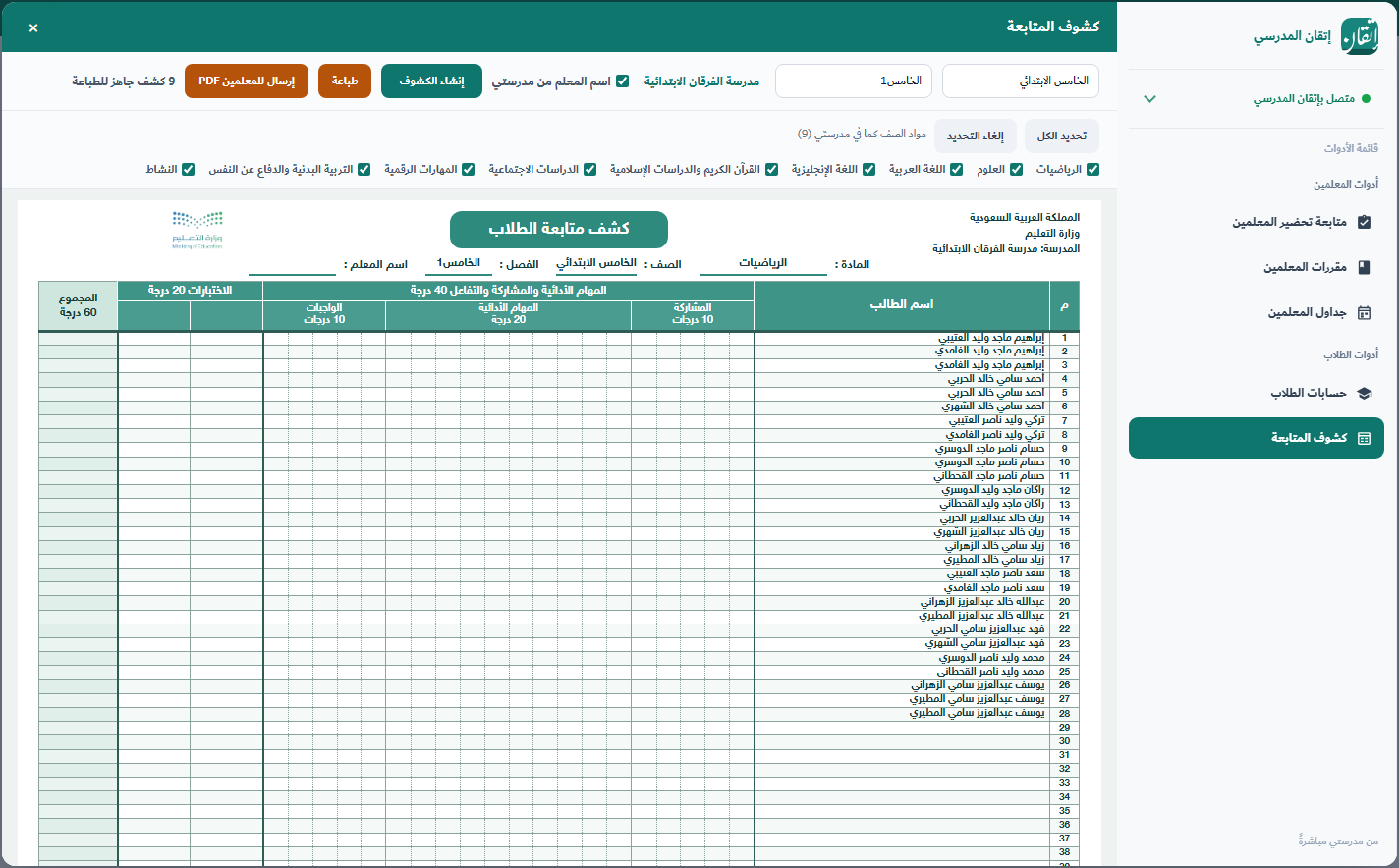Click the green connection status dot
The image size is (1399, 868).
[1367, 99]
